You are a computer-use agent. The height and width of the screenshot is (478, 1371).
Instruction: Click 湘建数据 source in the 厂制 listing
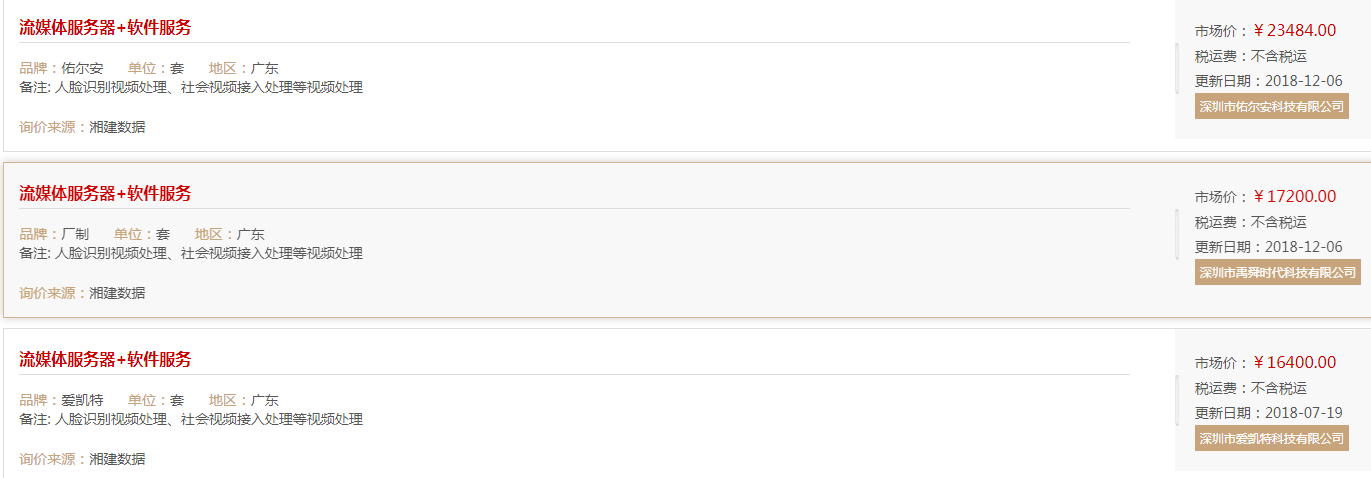[117, 293]
